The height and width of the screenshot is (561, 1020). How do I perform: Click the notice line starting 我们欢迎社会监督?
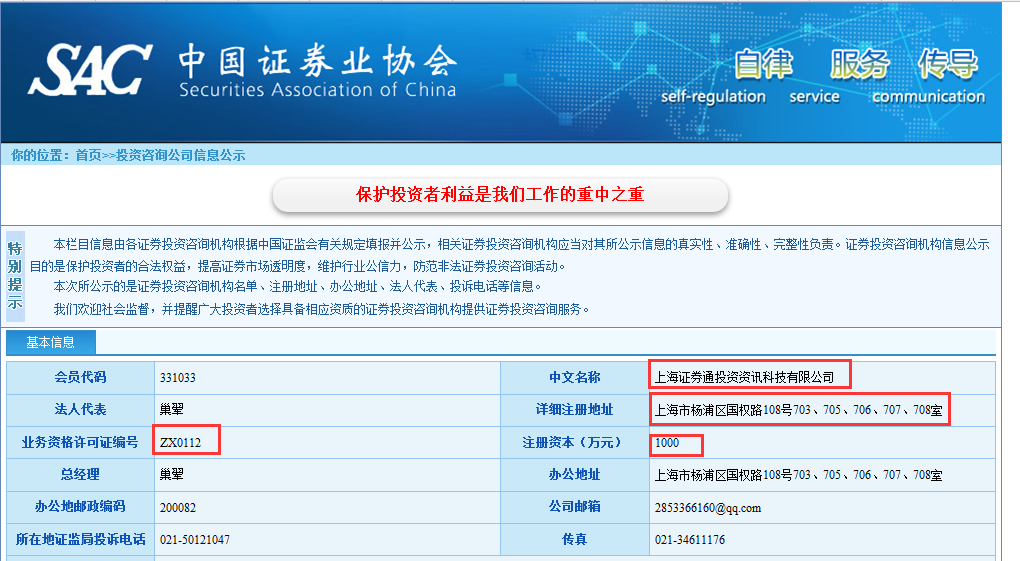coord(321,309)
